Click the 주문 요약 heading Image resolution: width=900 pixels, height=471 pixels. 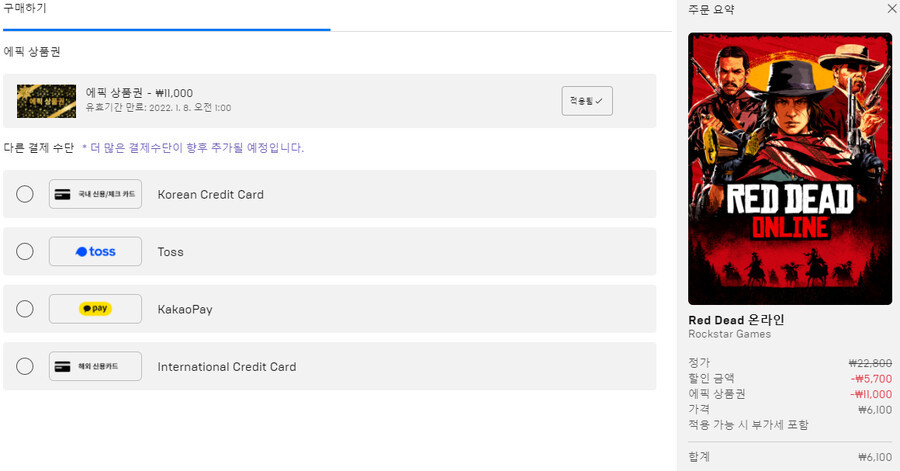coord(711,9)
